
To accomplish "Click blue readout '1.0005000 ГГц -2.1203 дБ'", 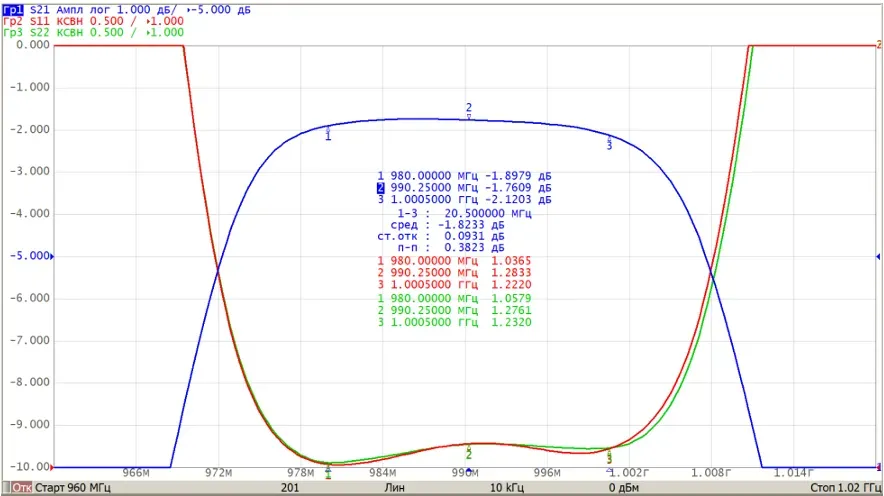I will pyautogui.click(x=471, y=200).
